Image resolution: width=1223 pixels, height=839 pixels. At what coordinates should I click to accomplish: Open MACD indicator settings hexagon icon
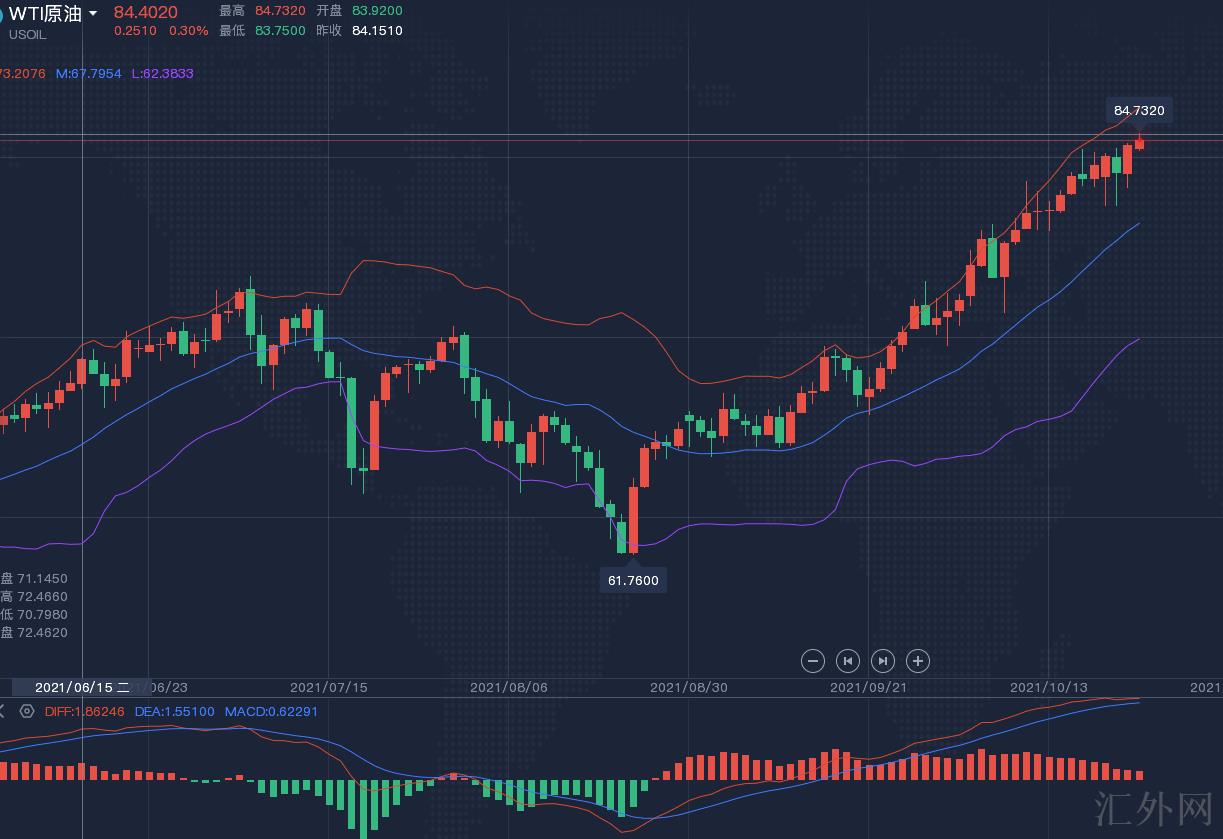click(27, 711)
